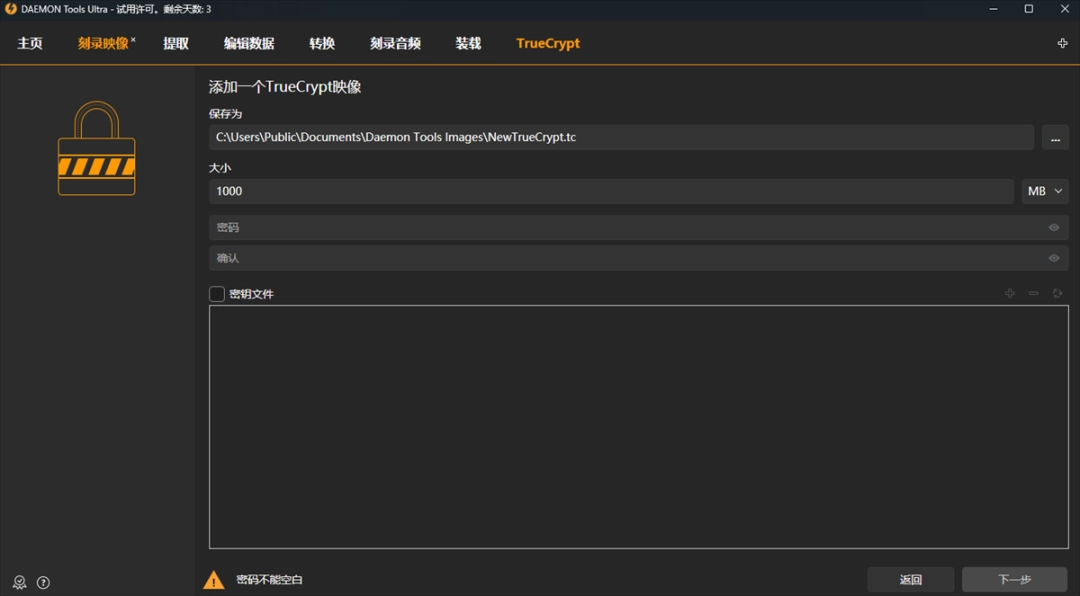Click the generate key file refresh icon
The height and width of the screenshot is (596, 1080).
pyautogui.click(x=1058, y=293)
